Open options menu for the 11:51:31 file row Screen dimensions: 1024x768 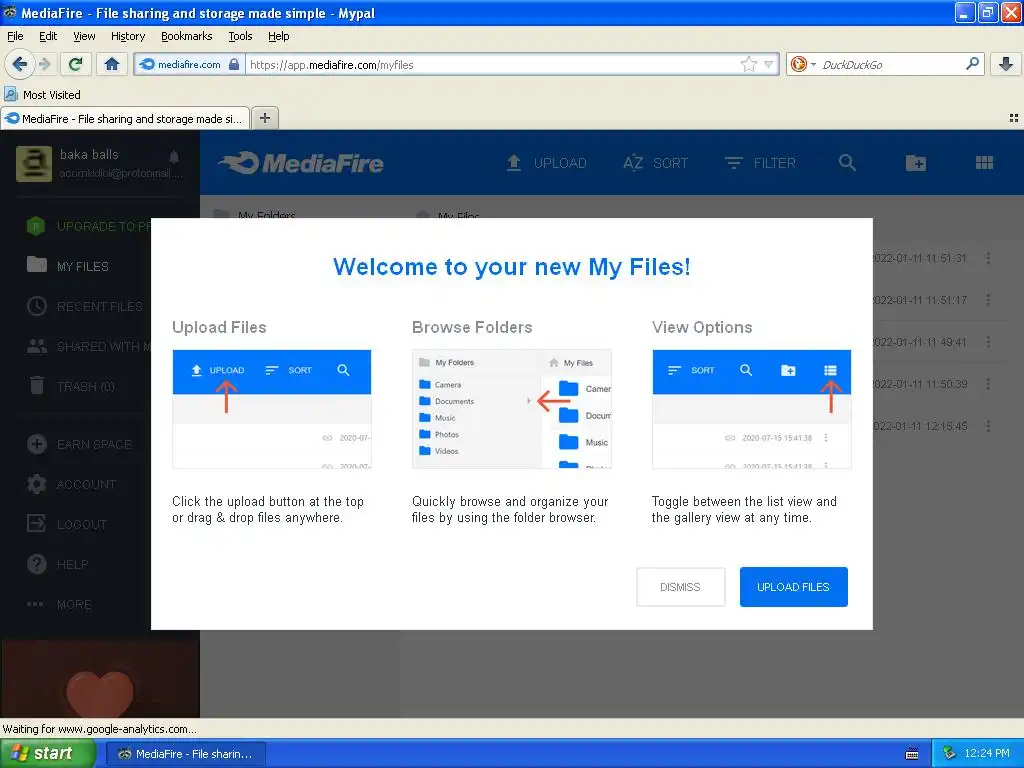988,258
